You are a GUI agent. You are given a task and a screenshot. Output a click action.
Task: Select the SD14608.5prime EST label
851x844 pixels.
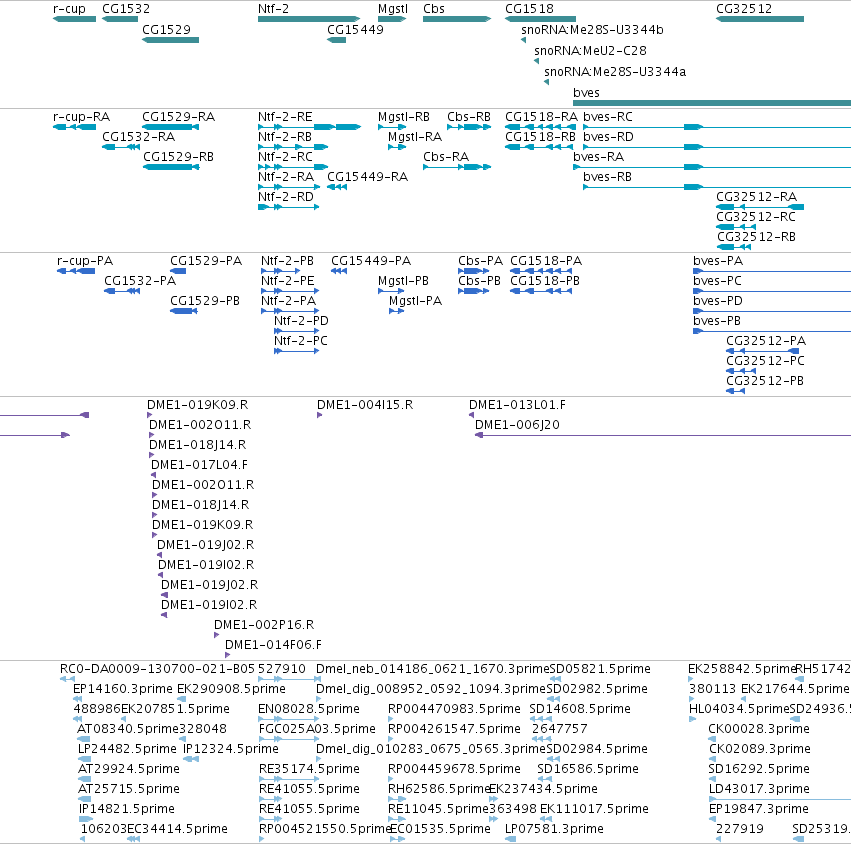[580, 709]
